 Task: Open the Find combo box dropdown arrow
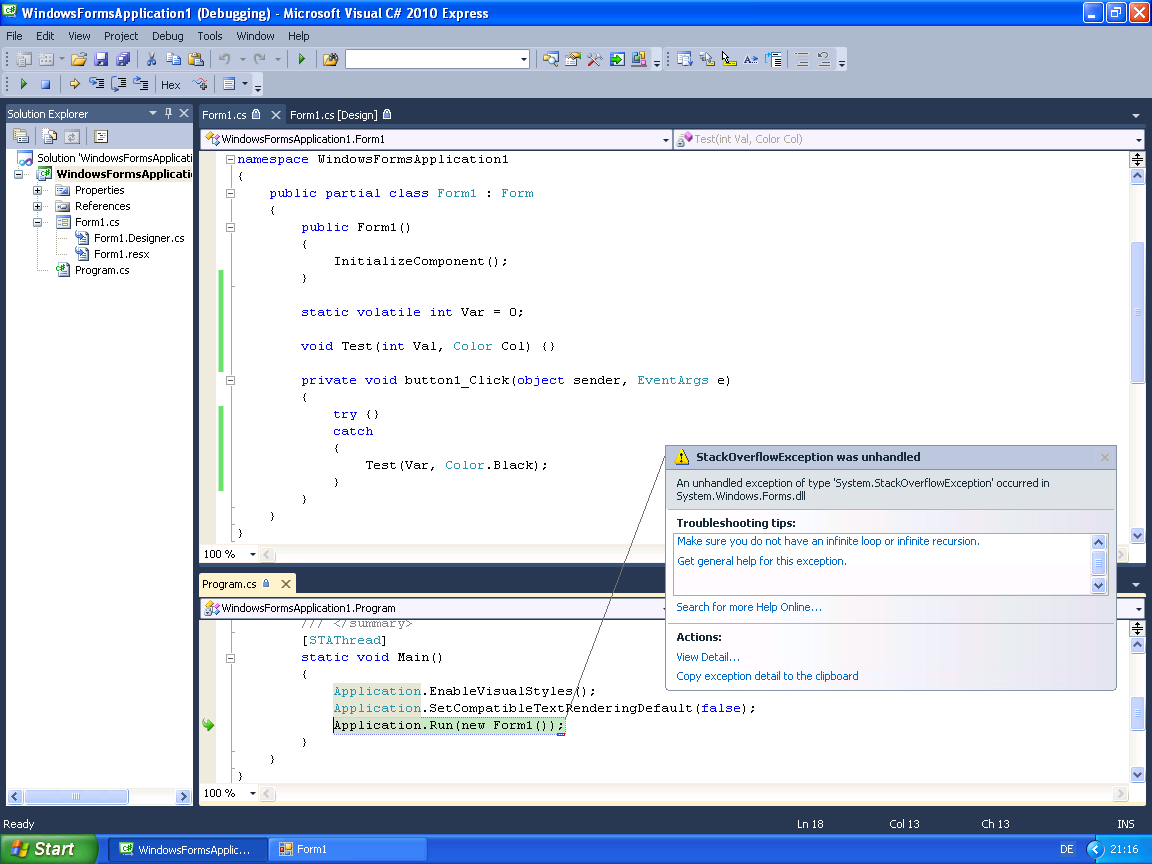tap(524, 60)
